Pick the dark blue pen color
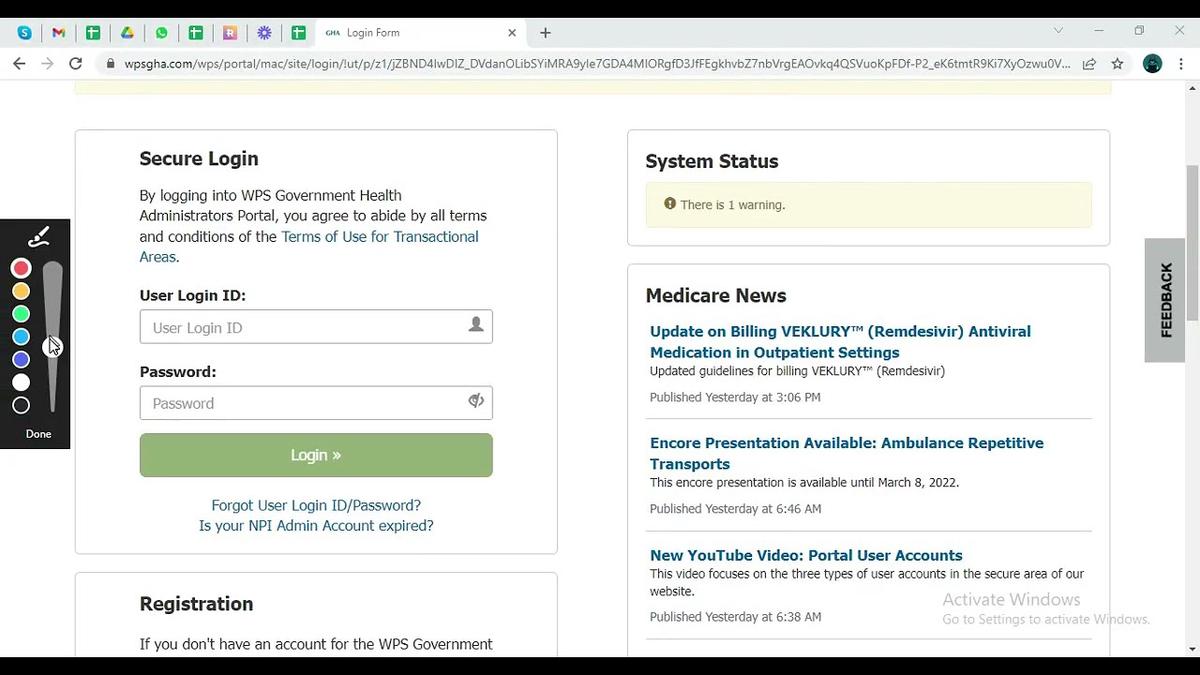This screenshot has width=1200, height=675. point(21,359)
